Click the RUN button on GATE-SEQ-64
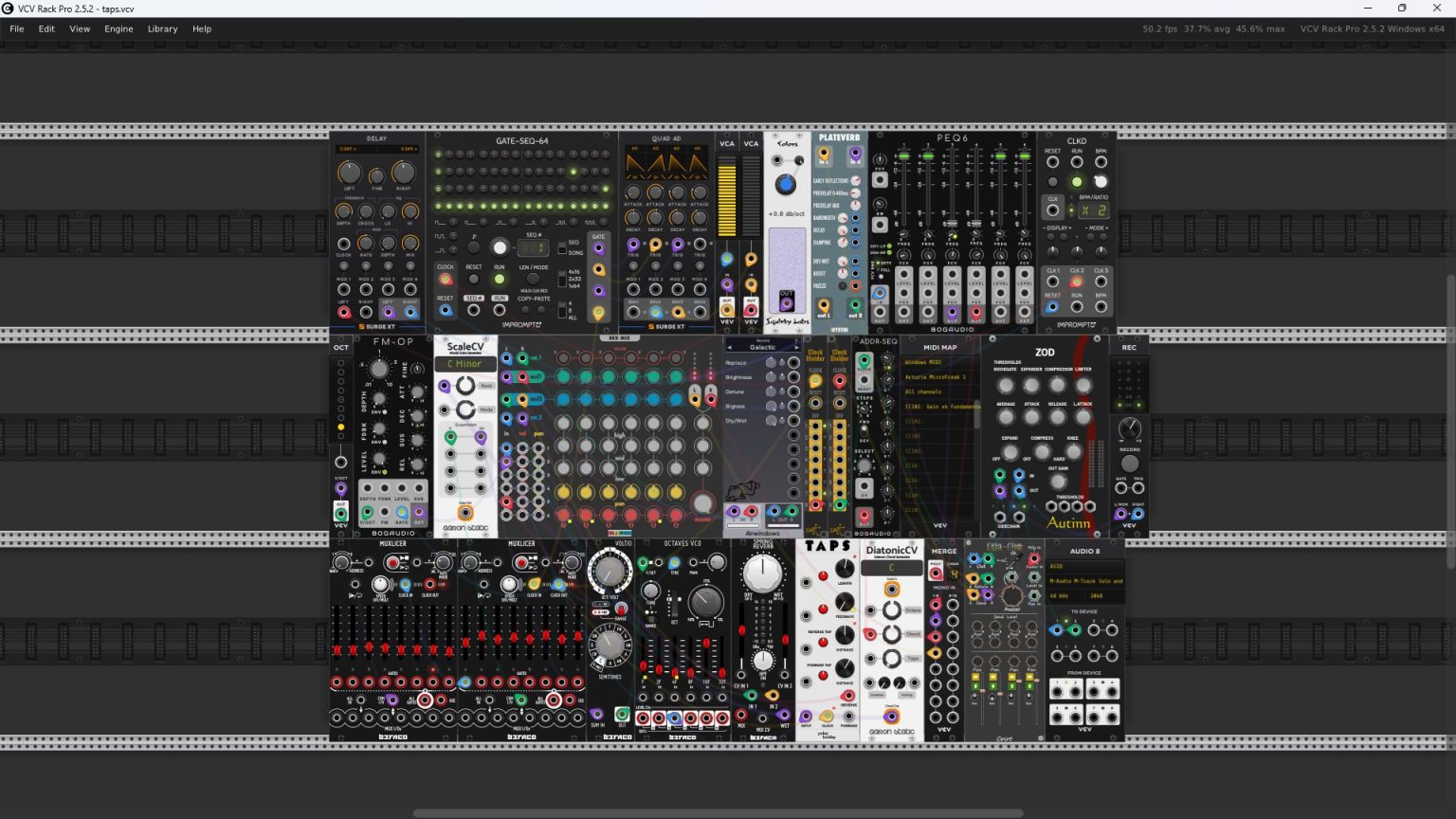Screen dimensions: 1456x819 (x=499, y=280)
